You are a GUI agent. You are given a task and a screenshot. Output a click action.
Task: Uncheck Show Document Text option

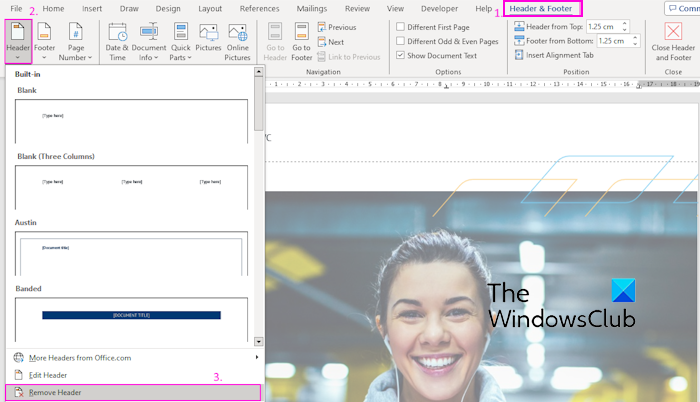pyautogui.click(x=401, y=55)
